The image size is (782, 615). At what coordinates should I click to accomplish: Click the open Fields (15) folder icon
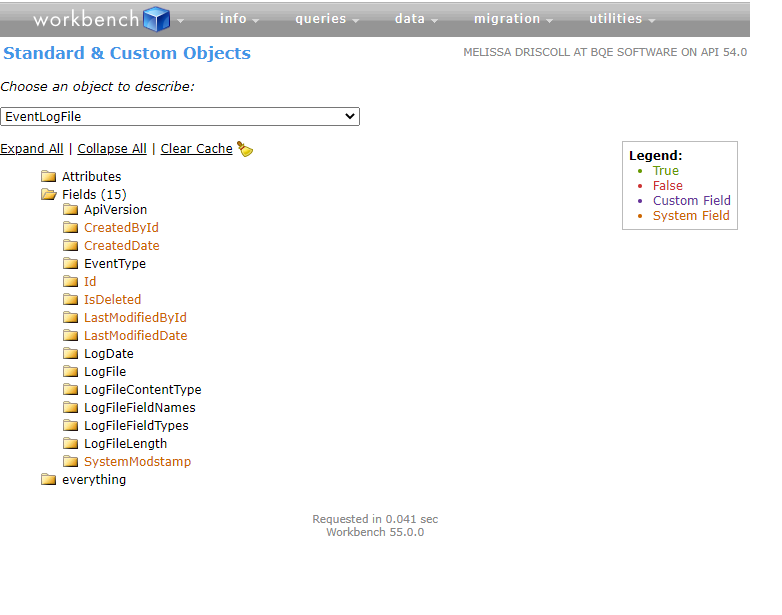pos(48,194)
